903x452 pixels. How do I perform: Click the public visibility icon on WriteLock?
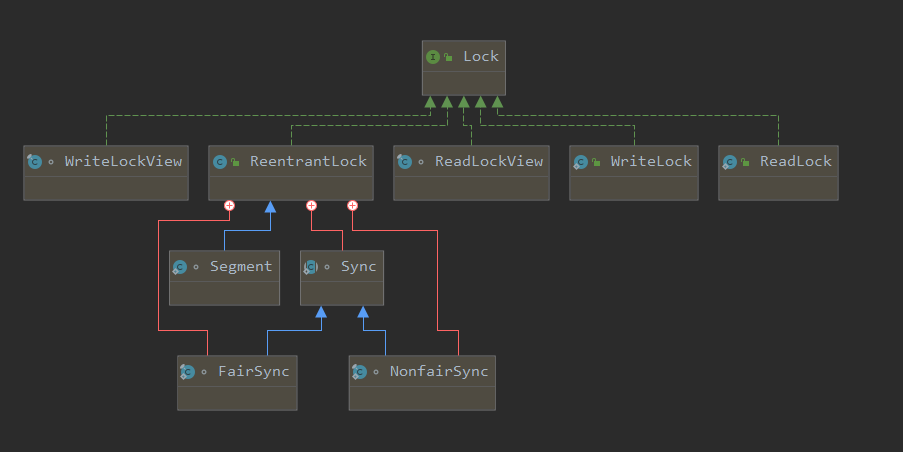596,162
